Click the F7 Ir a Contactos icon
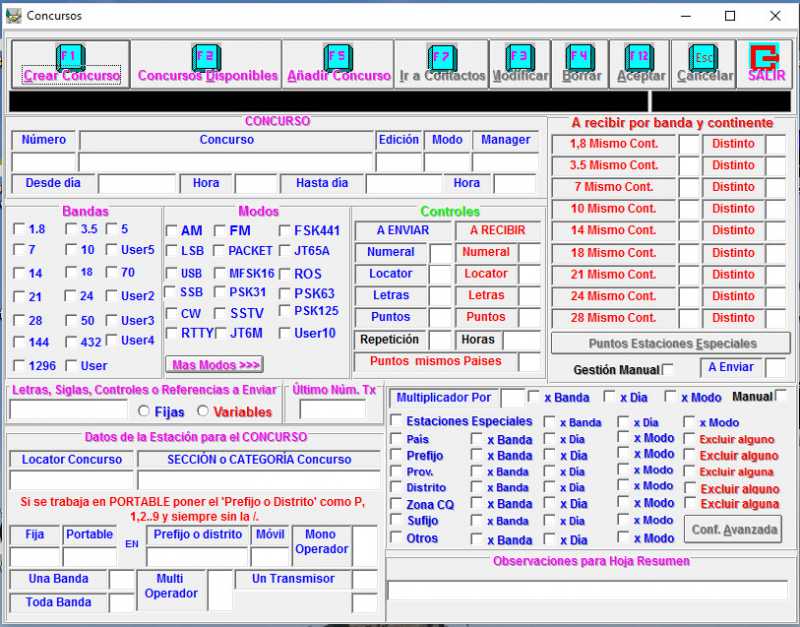Screen dimensions: 800x627 pyautogui.click(x=442, y=55)
